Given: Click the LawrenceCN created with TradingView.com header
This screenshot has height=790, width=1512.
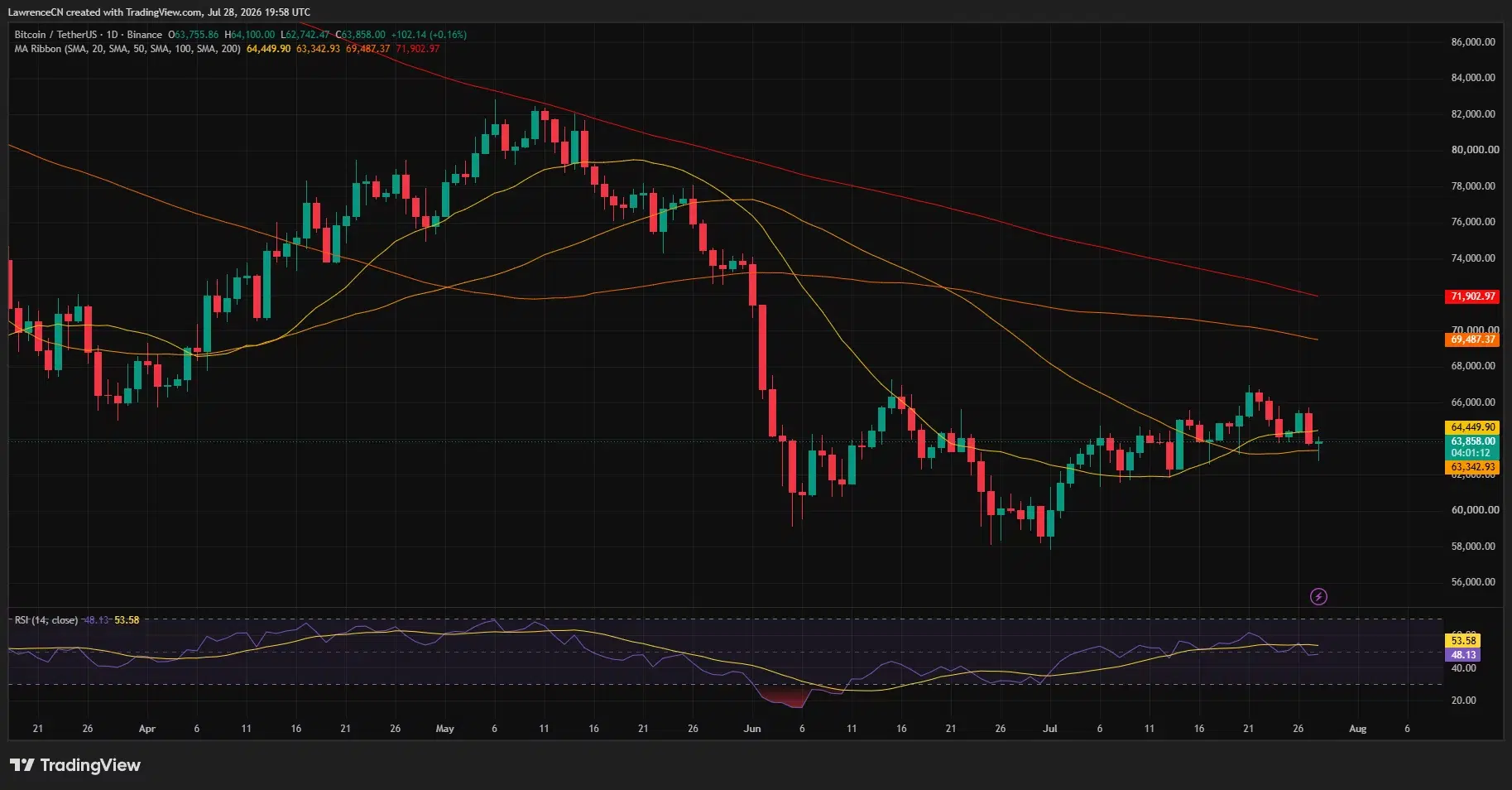Looking at the screenshot, I should (x=159, y=12).
